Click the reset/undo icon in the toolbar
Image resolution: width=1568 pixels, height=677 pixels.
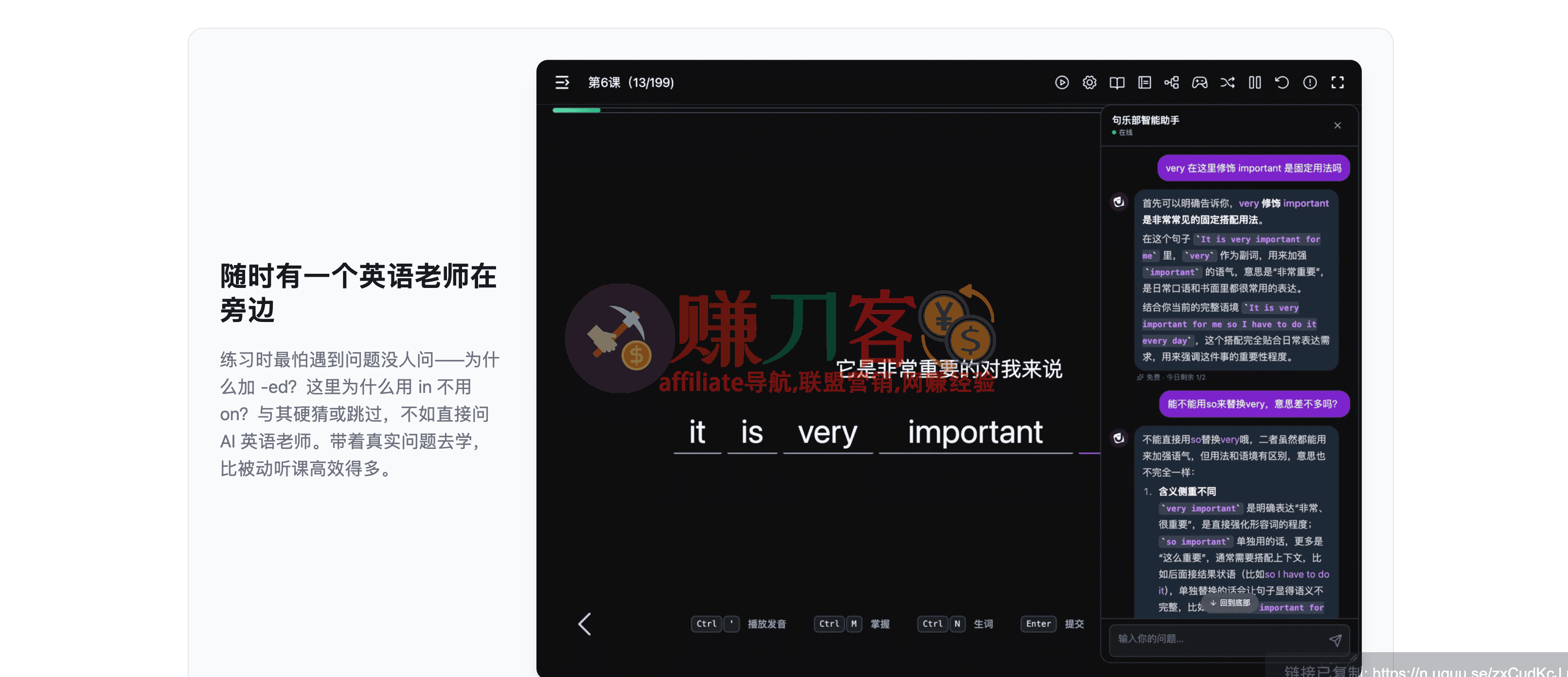pyautogui.click(x=1283, y=82)
